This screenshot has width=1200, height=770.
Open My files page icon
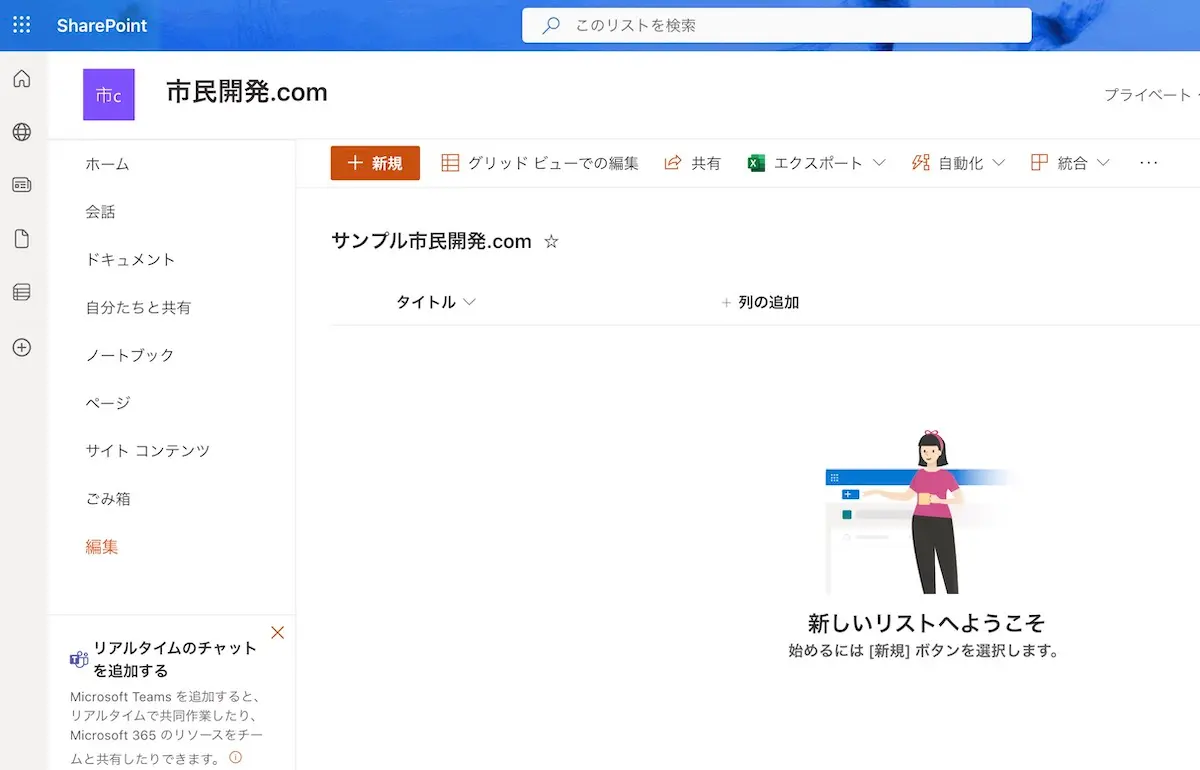tap(21, 239)
